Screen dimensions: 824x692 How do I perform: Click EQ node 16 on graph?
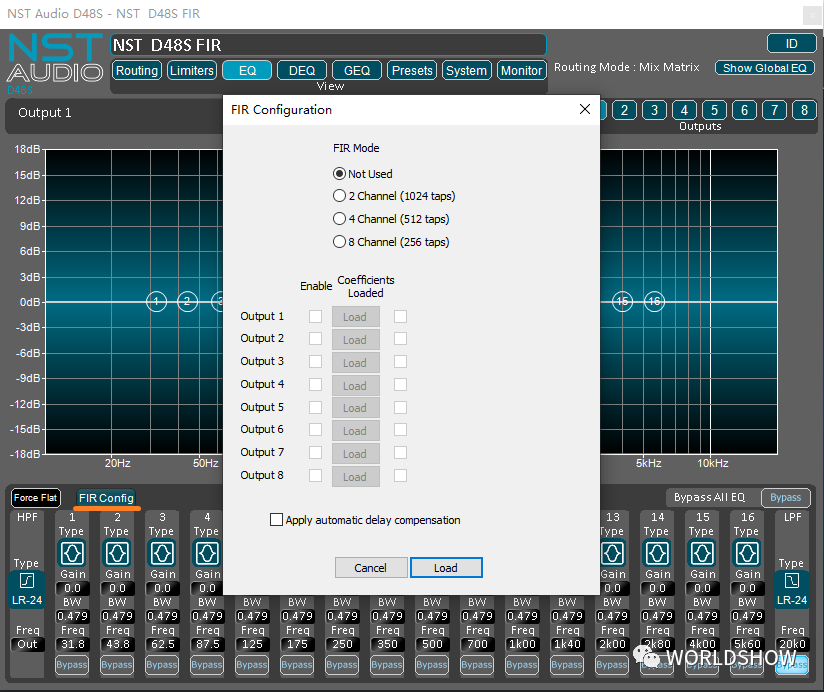(x=654, y=302)
